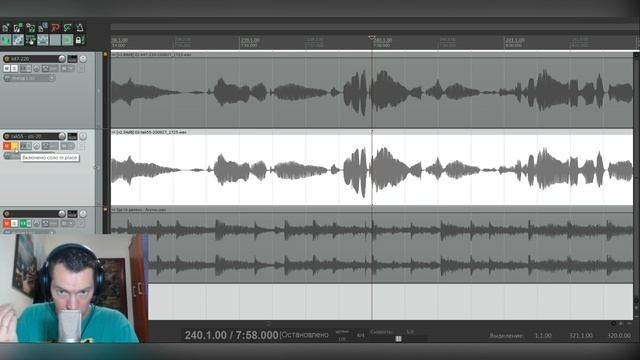Click the red Undo toolbar icon
Viewport: 640px width, 360px height.
point(55,27)
